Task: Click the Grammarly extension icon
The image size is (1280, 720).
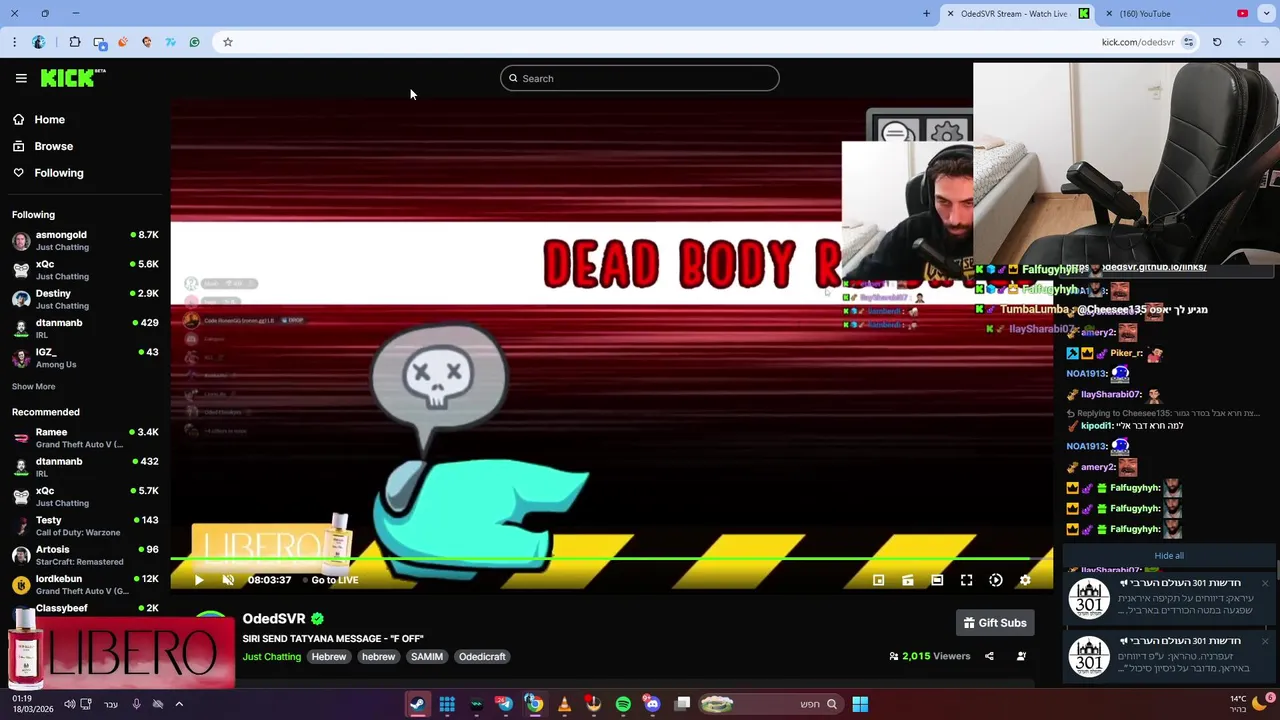Action: click(194, 42)
